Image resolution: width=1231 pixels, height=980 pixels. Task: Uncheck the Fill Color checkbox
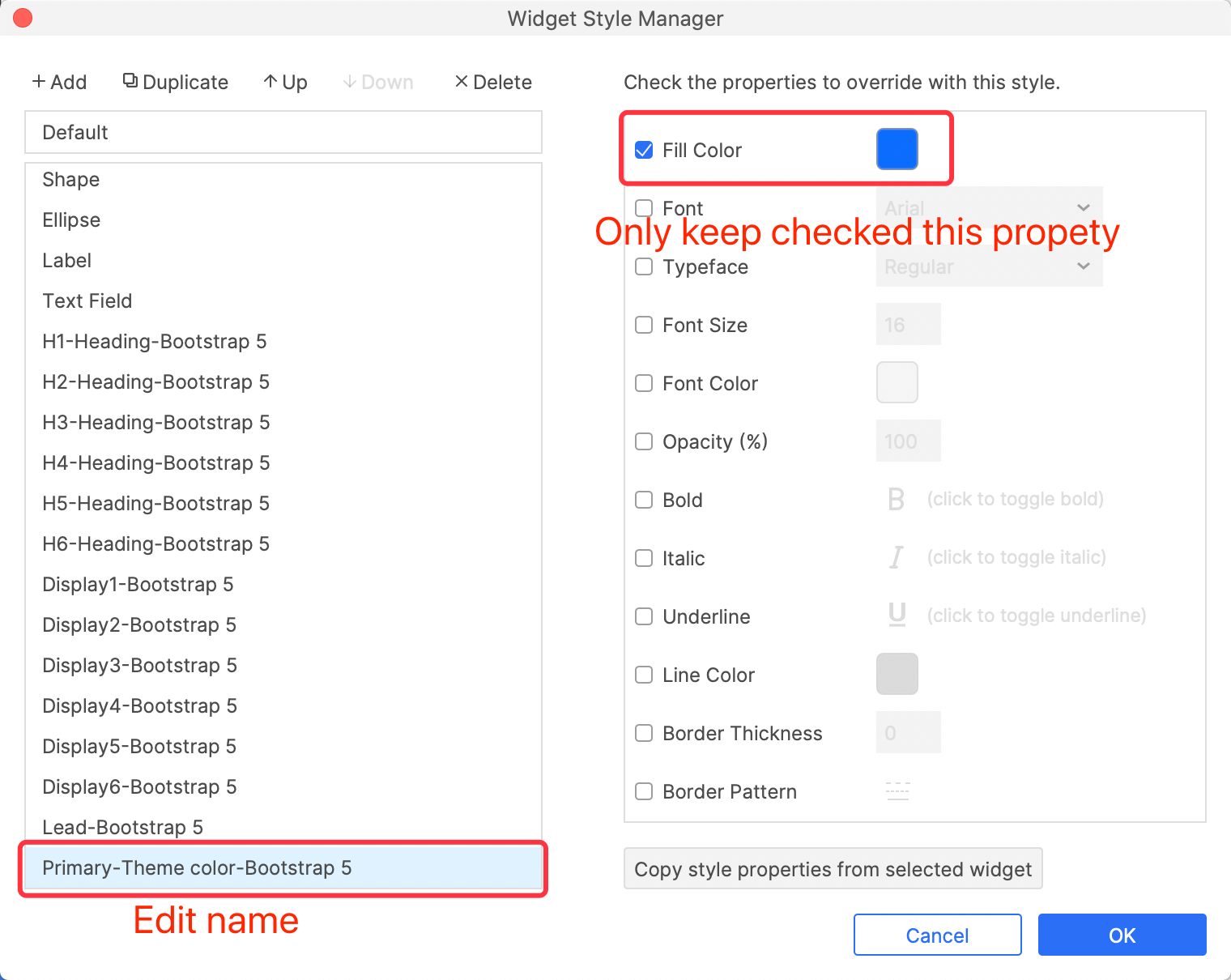(644, 150)
